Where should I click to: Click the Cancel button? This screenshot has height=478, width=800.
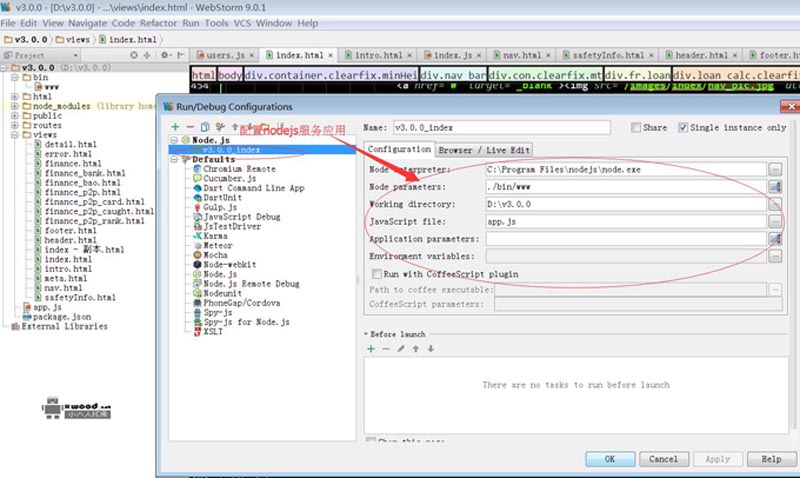[x=663, y=459]
